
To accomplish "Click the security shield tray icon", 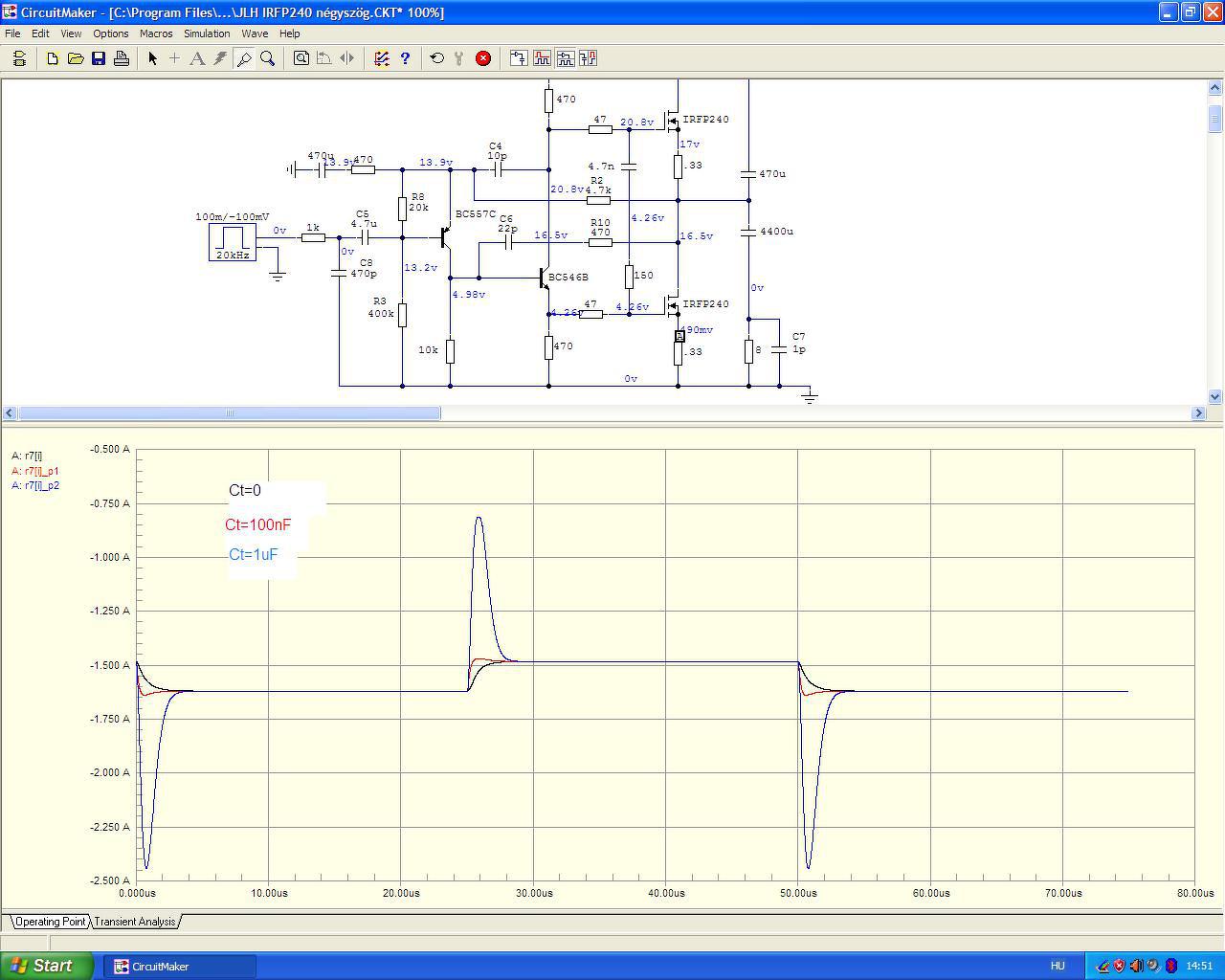I will (1119, 966).
